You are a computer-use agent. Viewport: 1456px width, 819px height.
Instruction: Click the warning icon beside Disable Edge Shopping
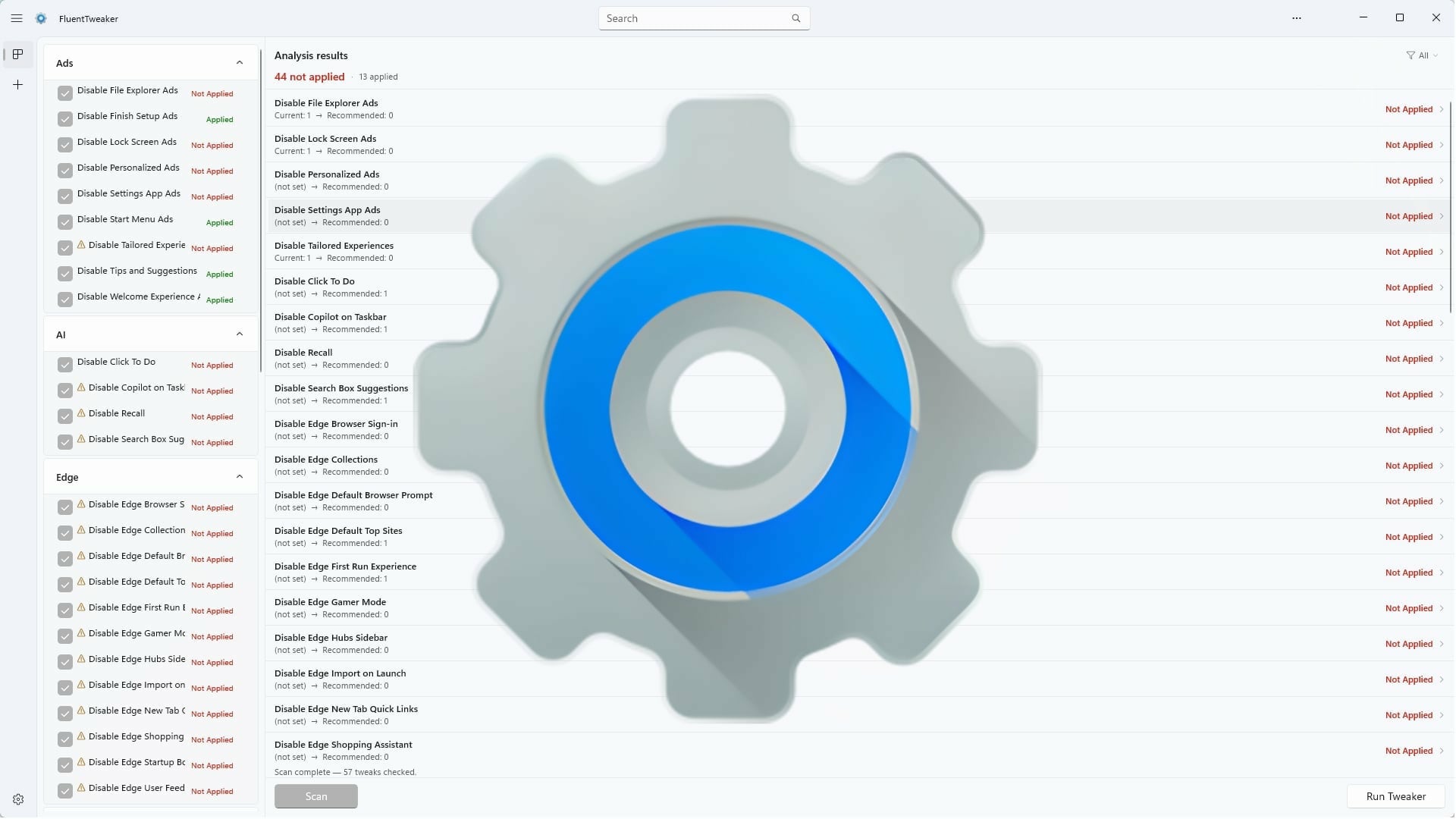coord(82,736)
